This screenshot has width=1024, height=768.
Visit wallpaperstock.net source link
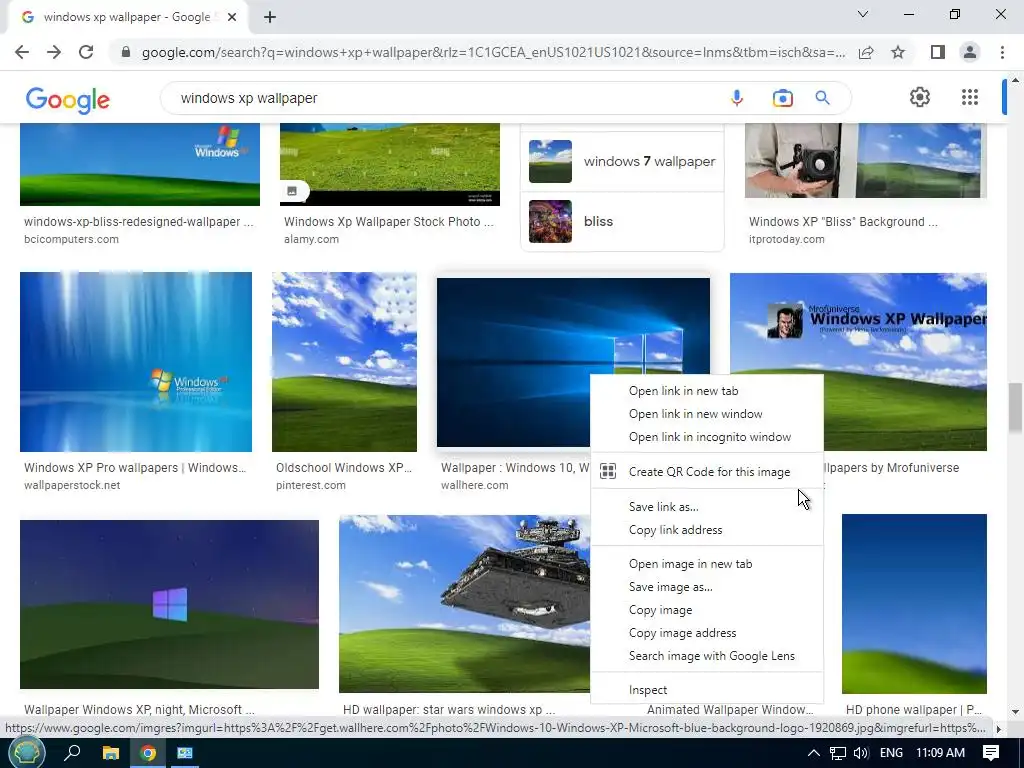[x=72, y=485]
